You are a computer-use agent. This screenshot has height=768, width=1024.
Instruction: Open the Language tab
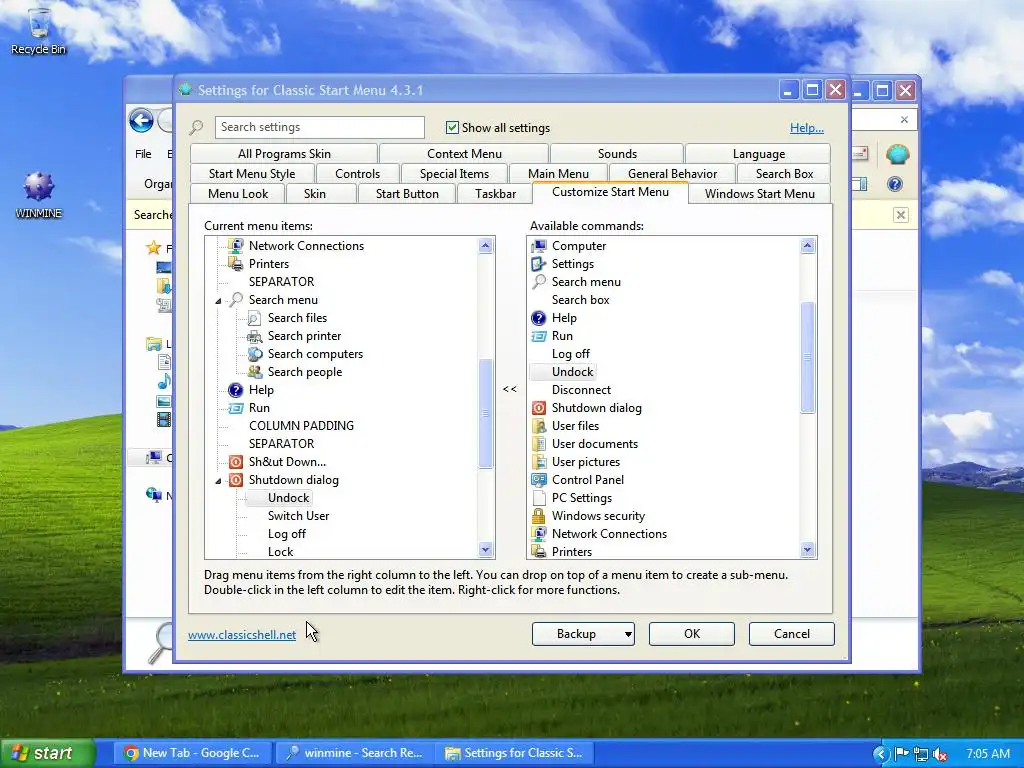[x=758, y=154]
